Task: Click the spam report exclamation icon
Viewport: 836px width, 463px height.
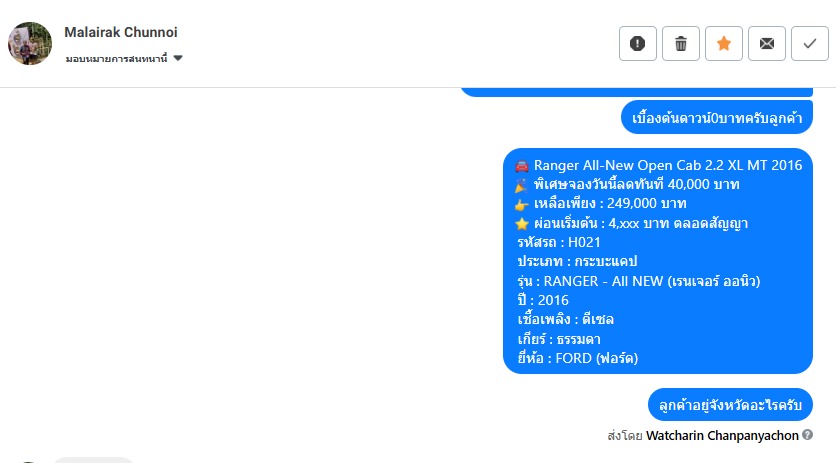Action: pos(638,43)
